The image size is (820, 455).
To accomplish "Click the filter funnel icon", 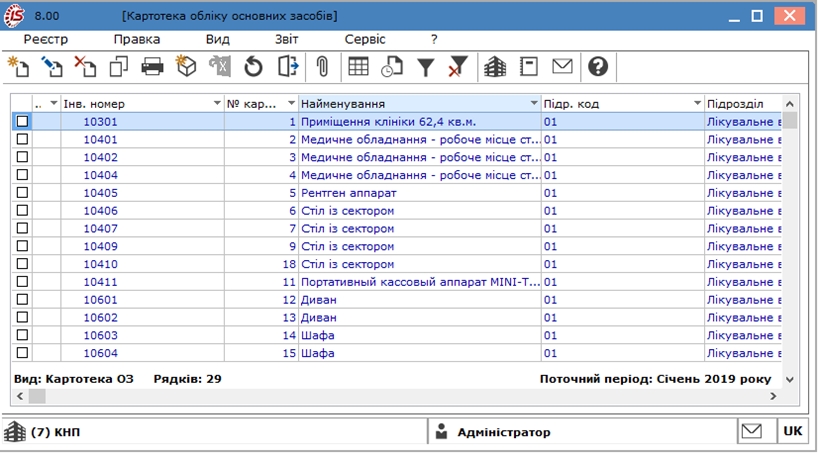I will [x=426, y=67].
